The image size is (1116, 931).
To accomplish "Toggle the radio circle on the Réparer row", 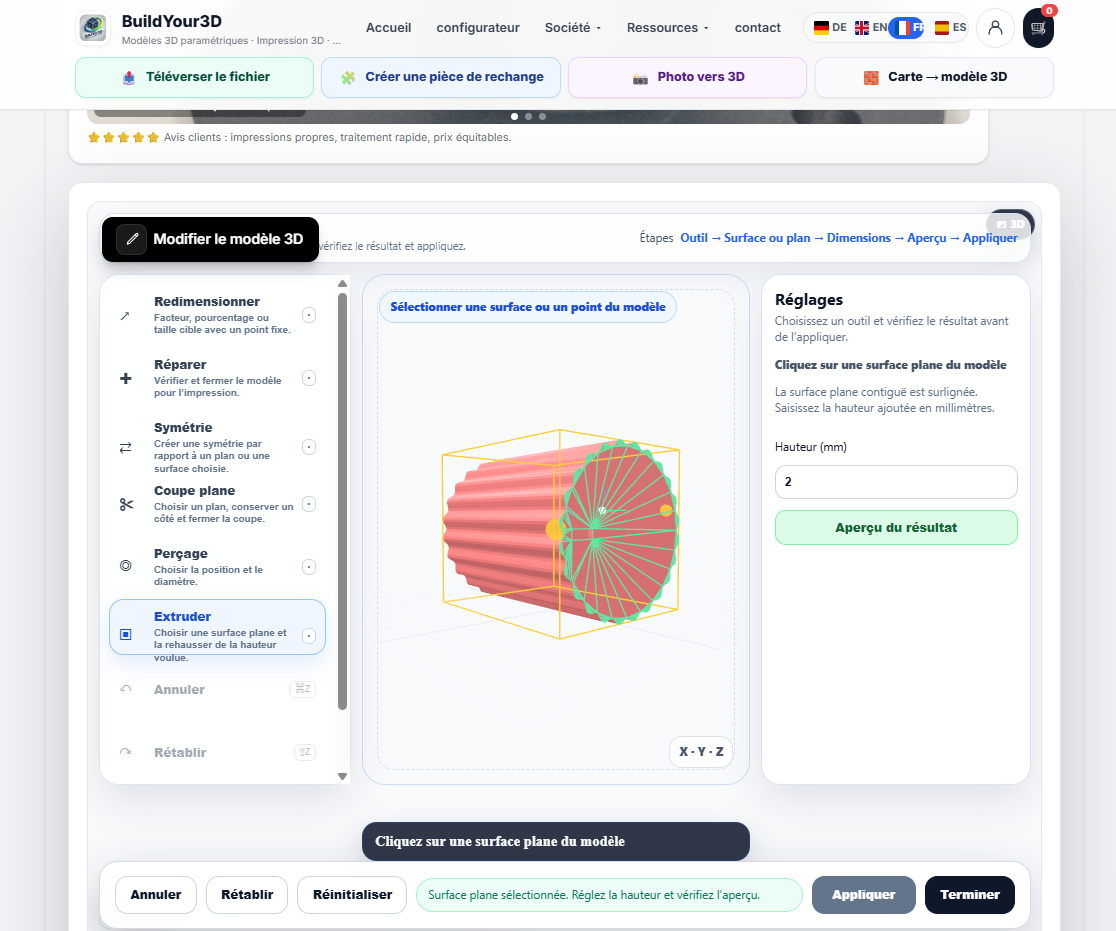I will click(309, 378).
